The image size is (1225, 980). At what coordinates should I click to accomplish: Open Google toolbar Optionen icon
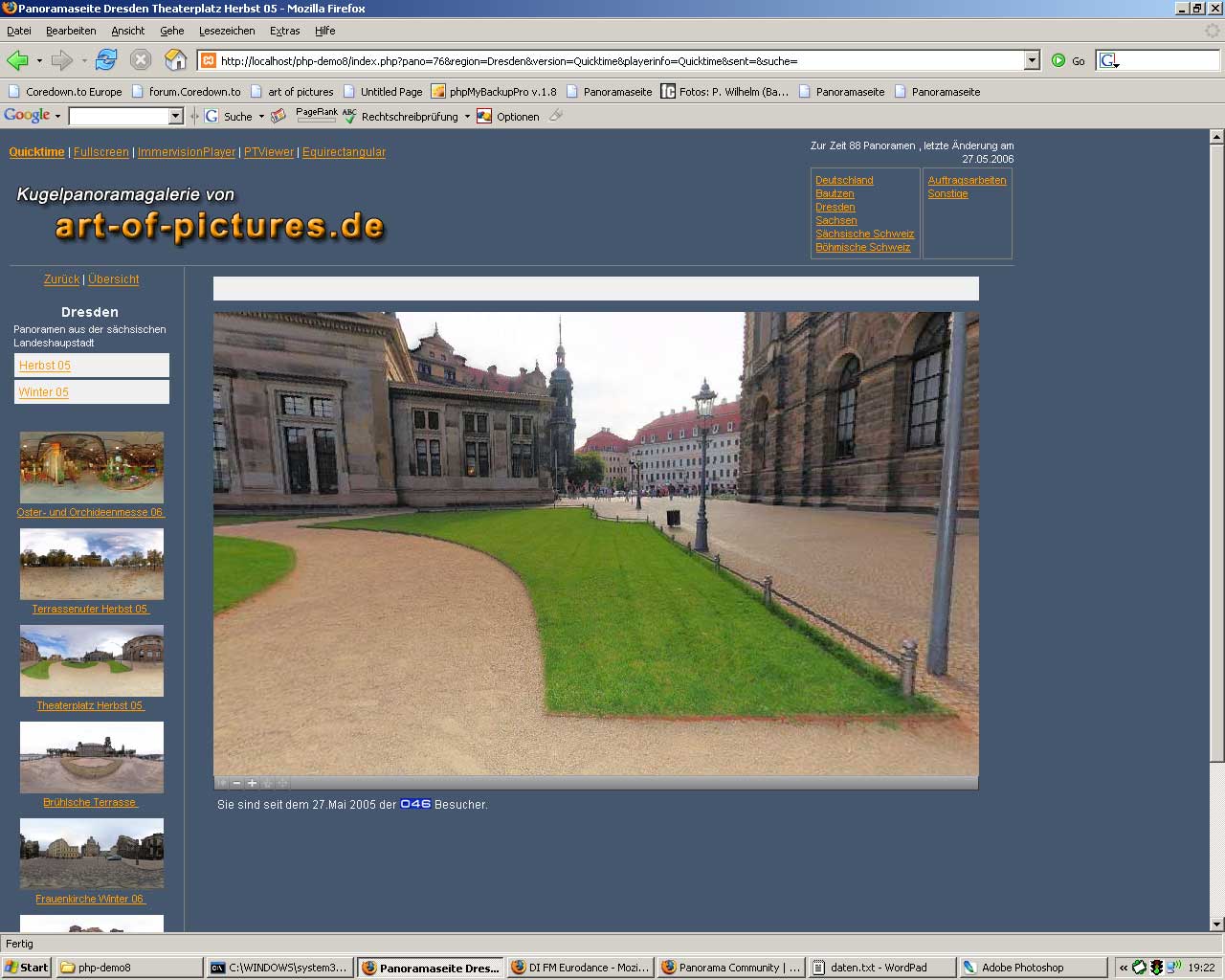(x=484, y=116)
